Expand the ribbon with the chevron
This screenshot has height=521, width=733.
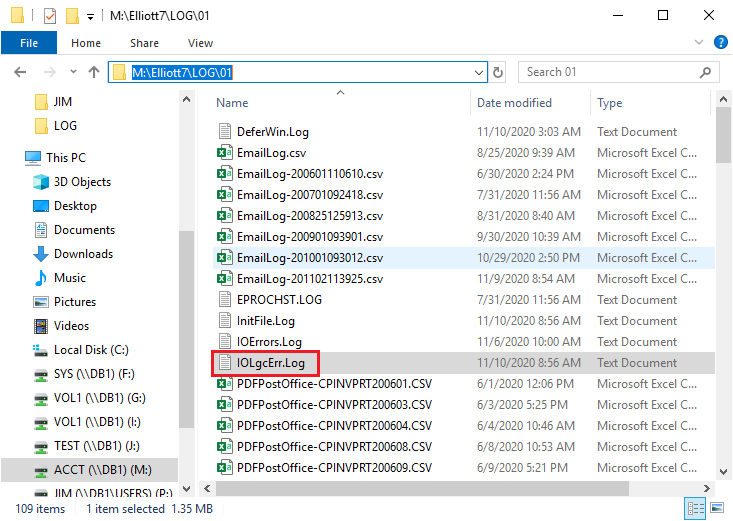699,42
